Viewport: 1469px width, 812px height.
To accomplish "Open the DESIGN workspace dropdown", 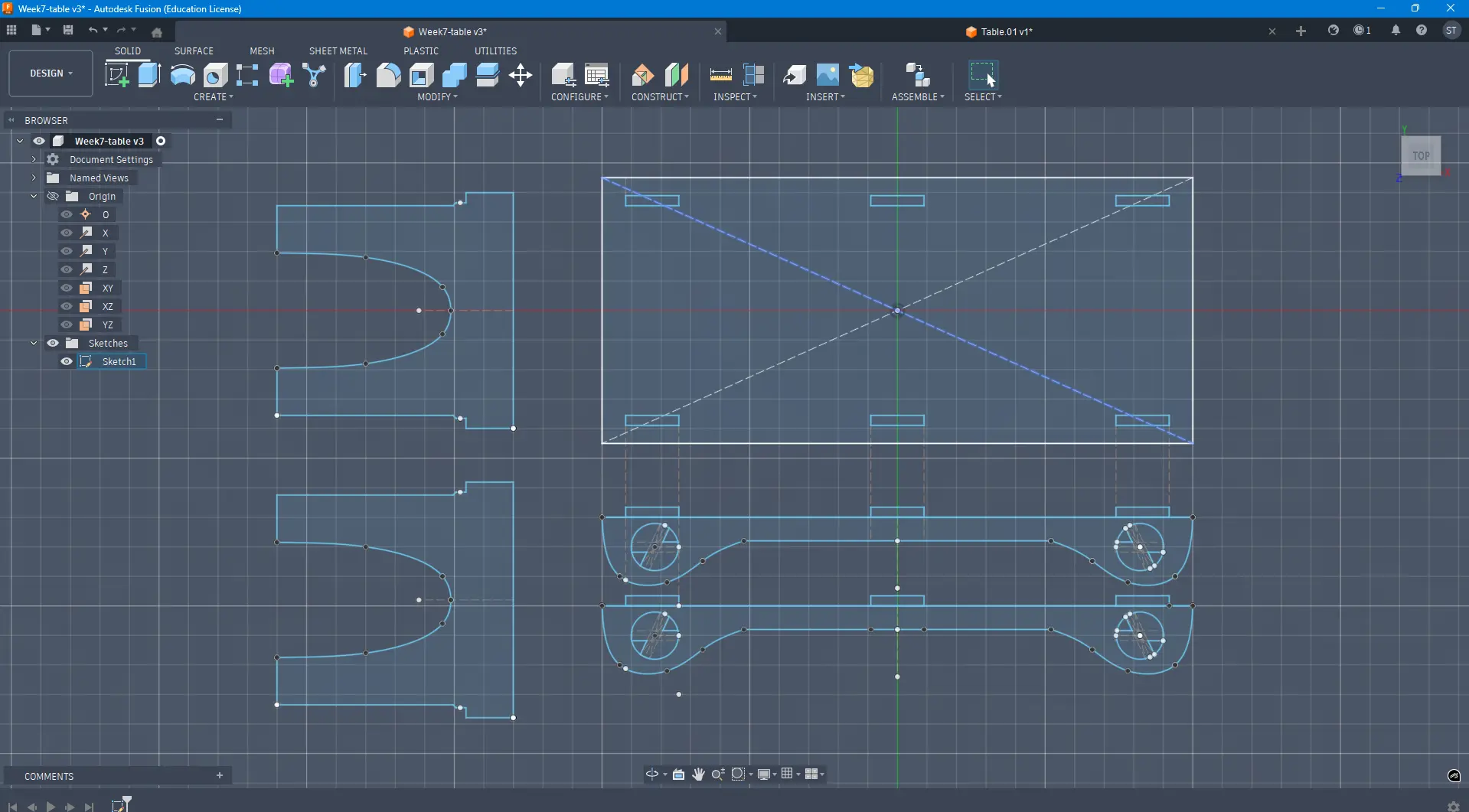I will tap(51, 73).
